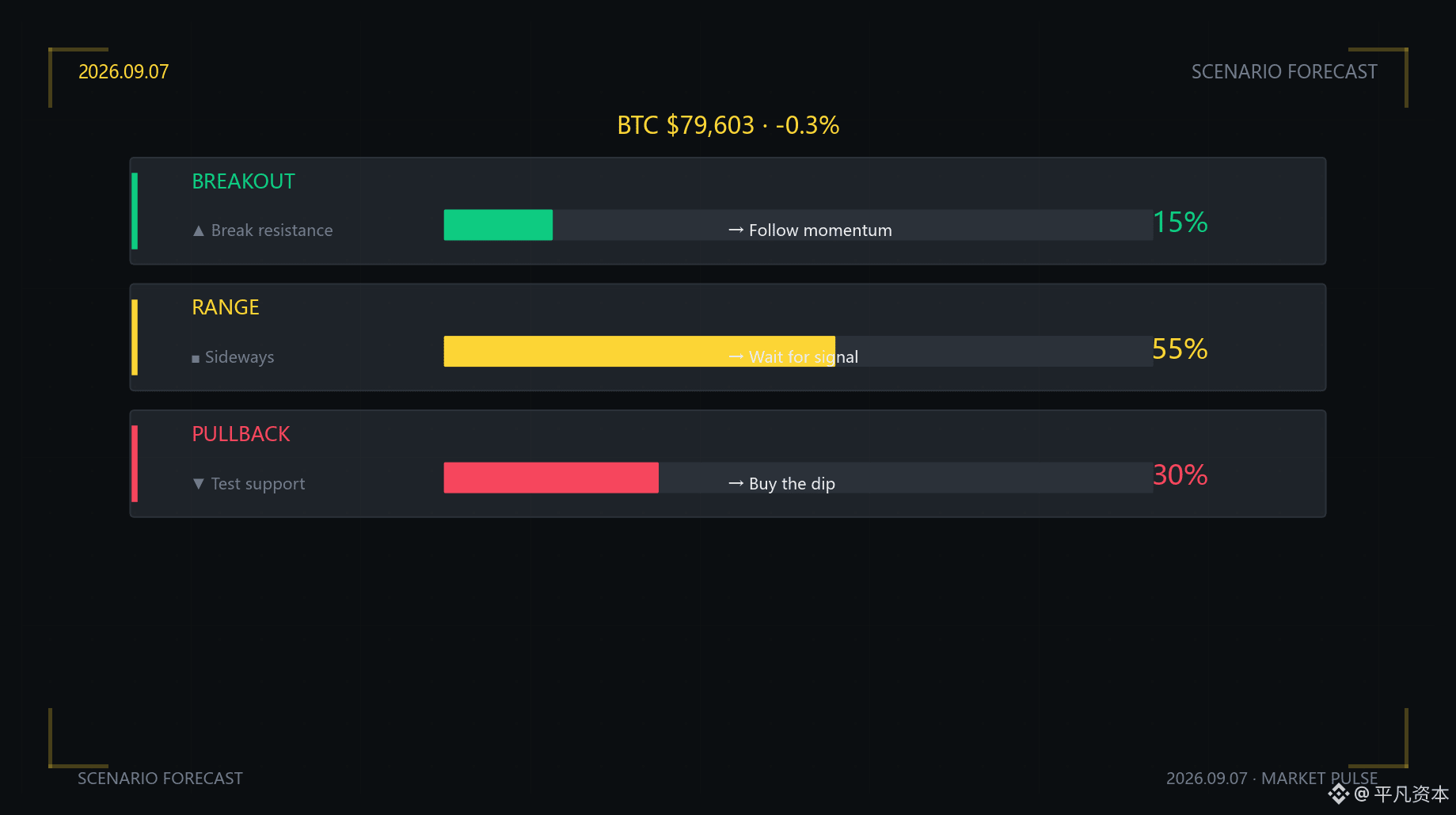Click the 55% probability value
The height and width of the screenshot is (815, 1456).
click(x=1180, y=348)
